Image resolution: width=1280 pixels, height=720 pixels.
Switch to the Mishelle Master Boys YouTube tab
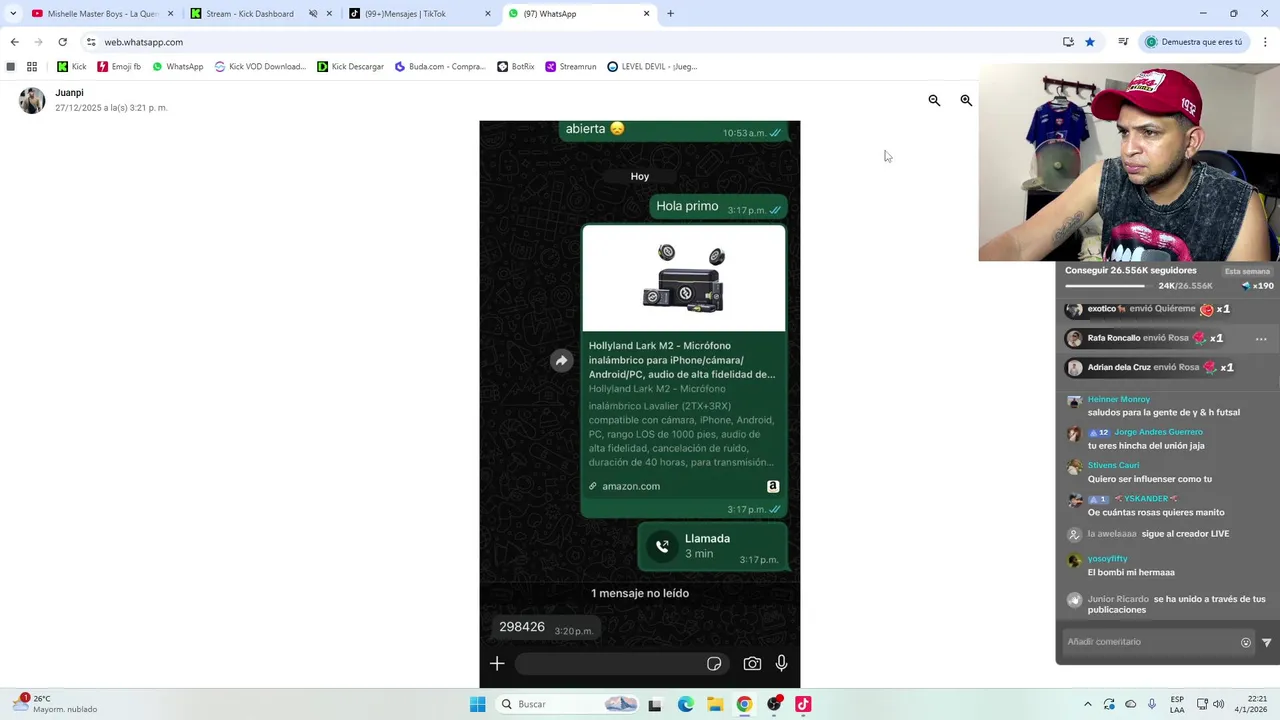coord(103,14)
